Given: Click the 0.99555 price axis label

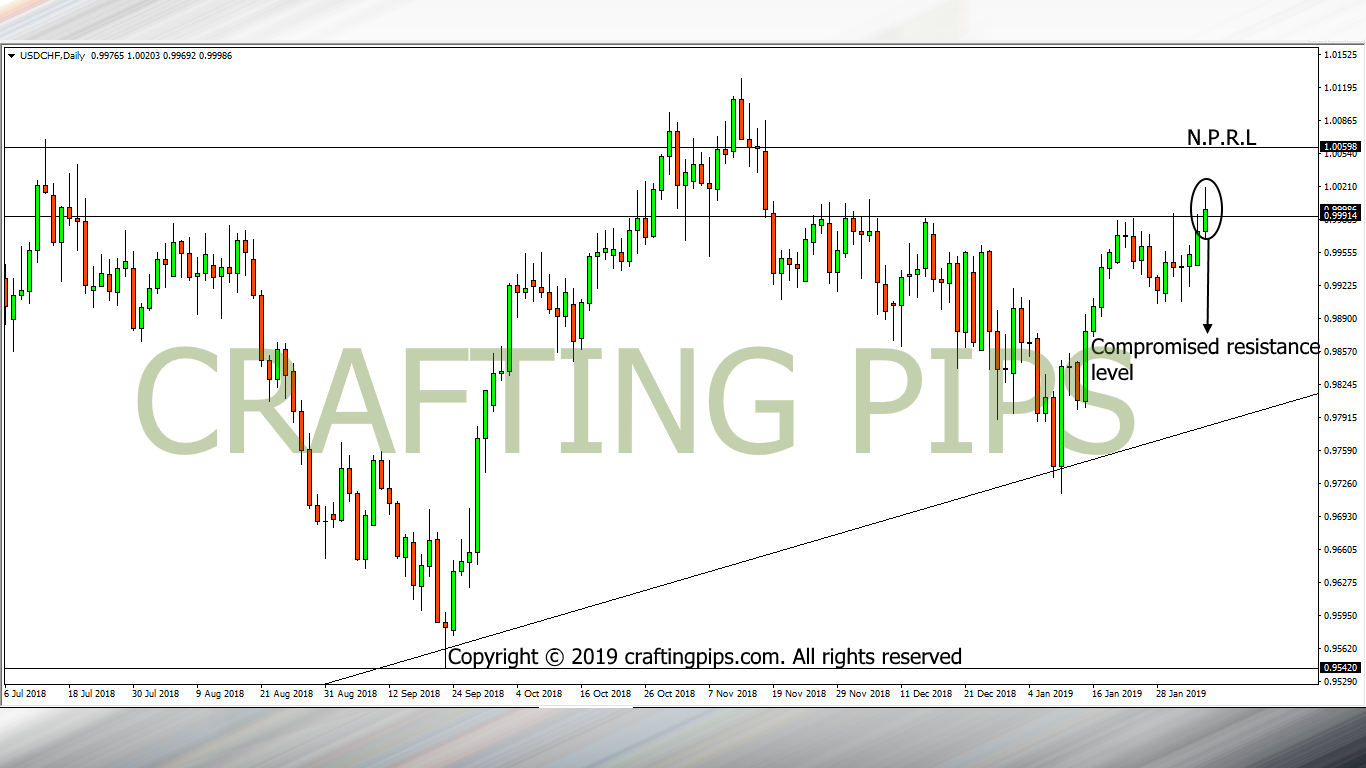Looking at the screenshot, I should click(x=1339, y=253).
